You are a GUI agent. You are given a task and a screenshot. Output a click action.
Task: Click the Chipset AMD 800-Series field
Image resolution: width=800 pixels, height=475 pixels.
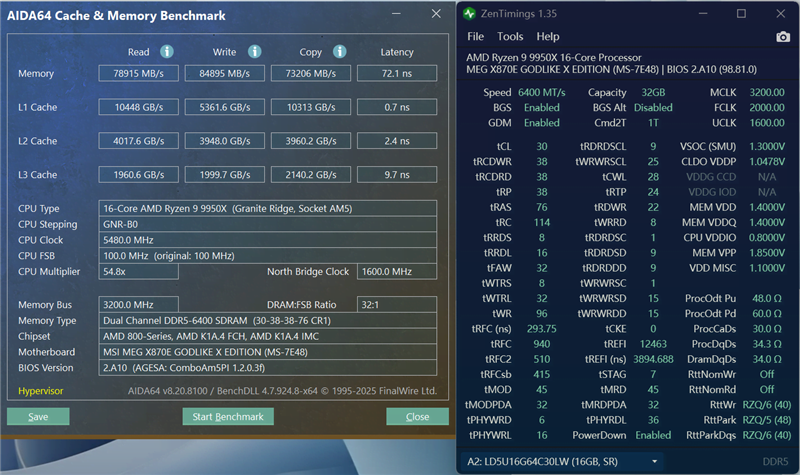(267, 336)
